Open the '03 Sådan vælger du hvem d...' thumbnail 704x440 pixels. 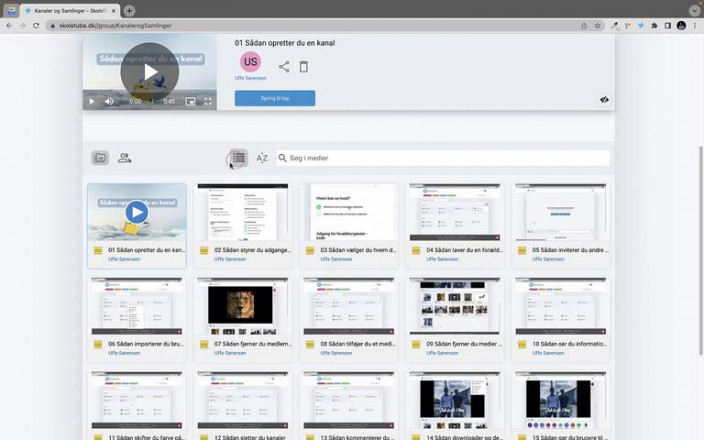pos(349,212)
